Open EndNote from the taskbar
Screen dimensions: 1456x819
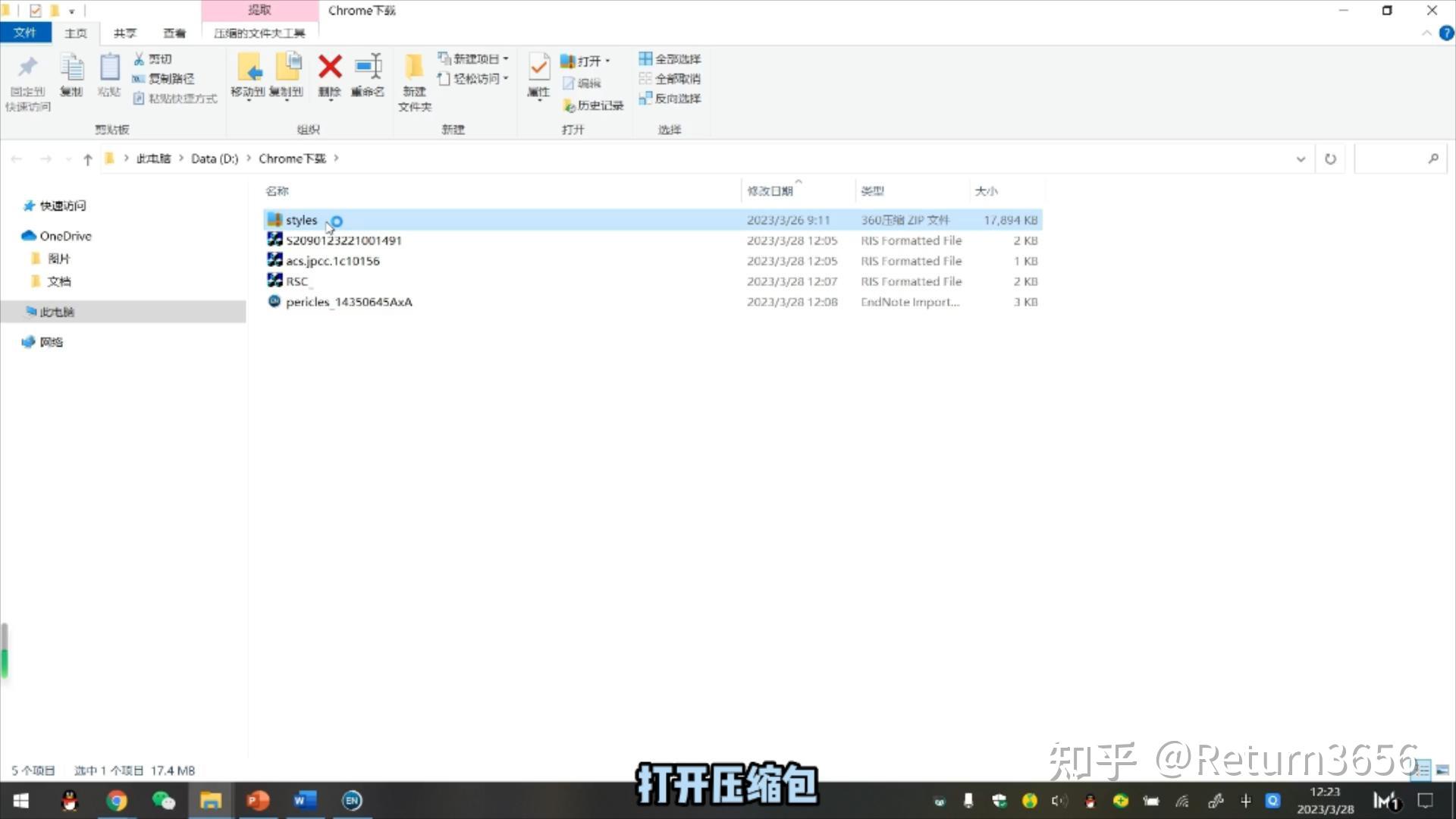point(352,800)
